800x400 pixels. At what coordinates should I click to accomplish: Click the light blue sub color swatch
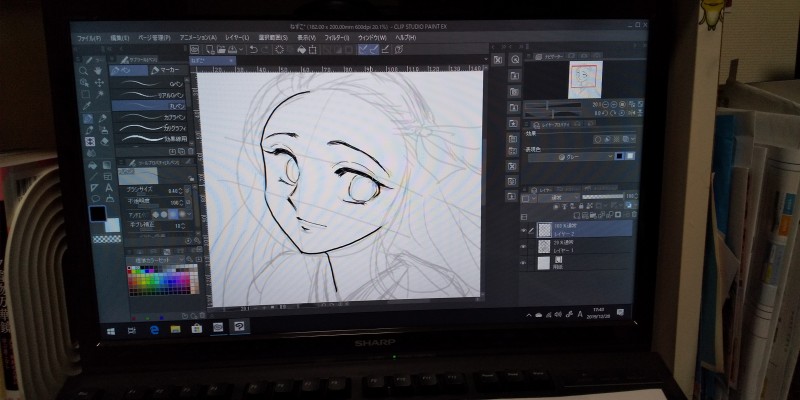click(x=113, y=225)
